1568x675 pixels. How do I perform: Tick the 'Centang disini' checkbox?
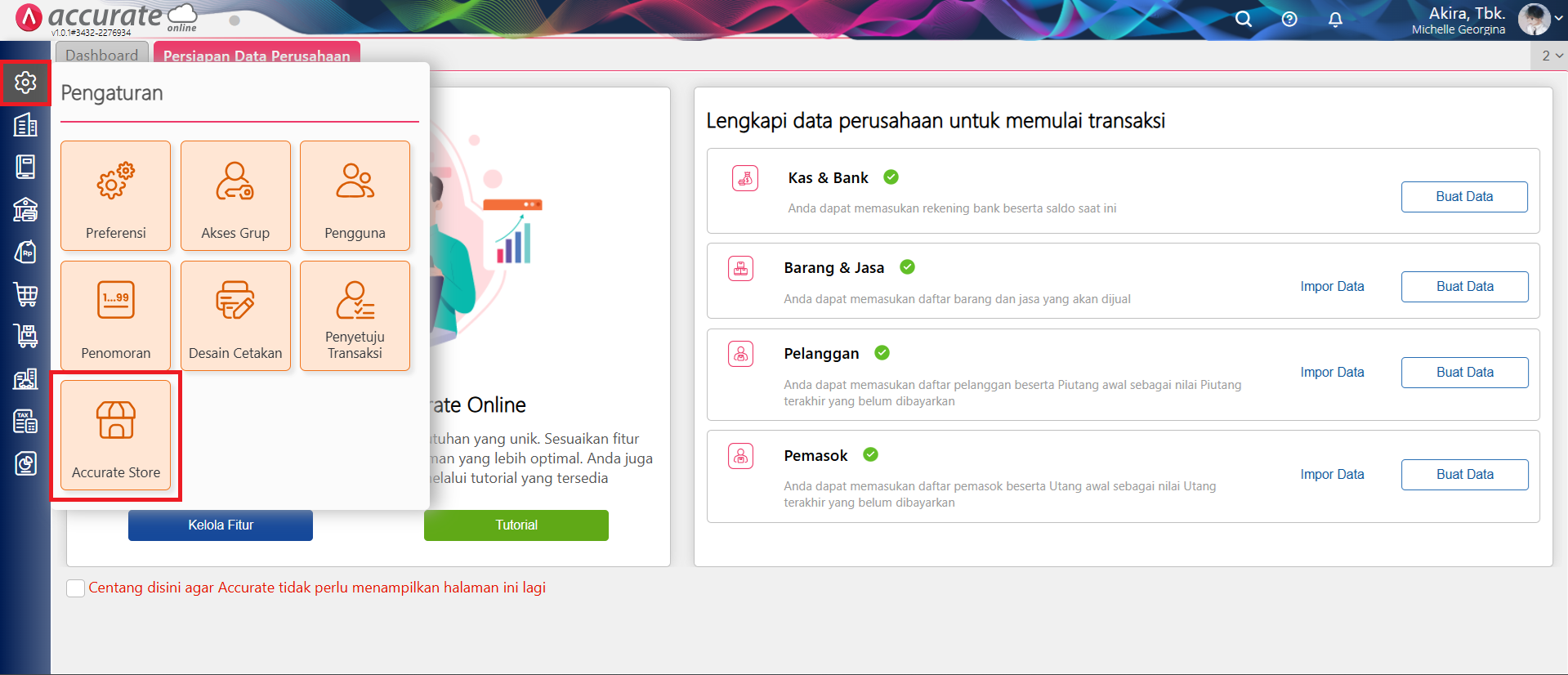pos(75,588)
